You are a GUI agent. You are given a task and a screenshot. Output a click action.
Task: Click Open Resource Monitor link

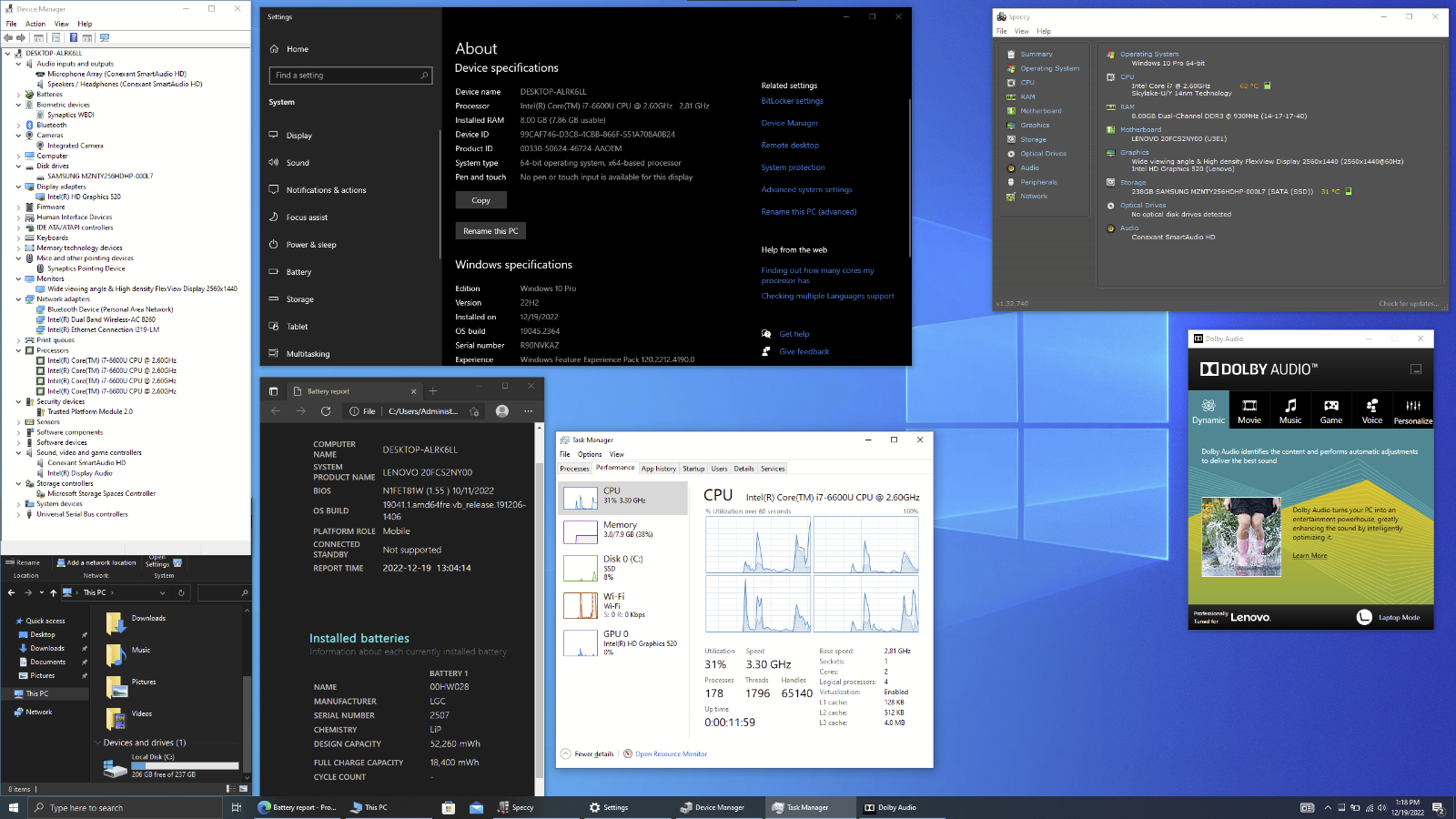[x=671, y=753]
